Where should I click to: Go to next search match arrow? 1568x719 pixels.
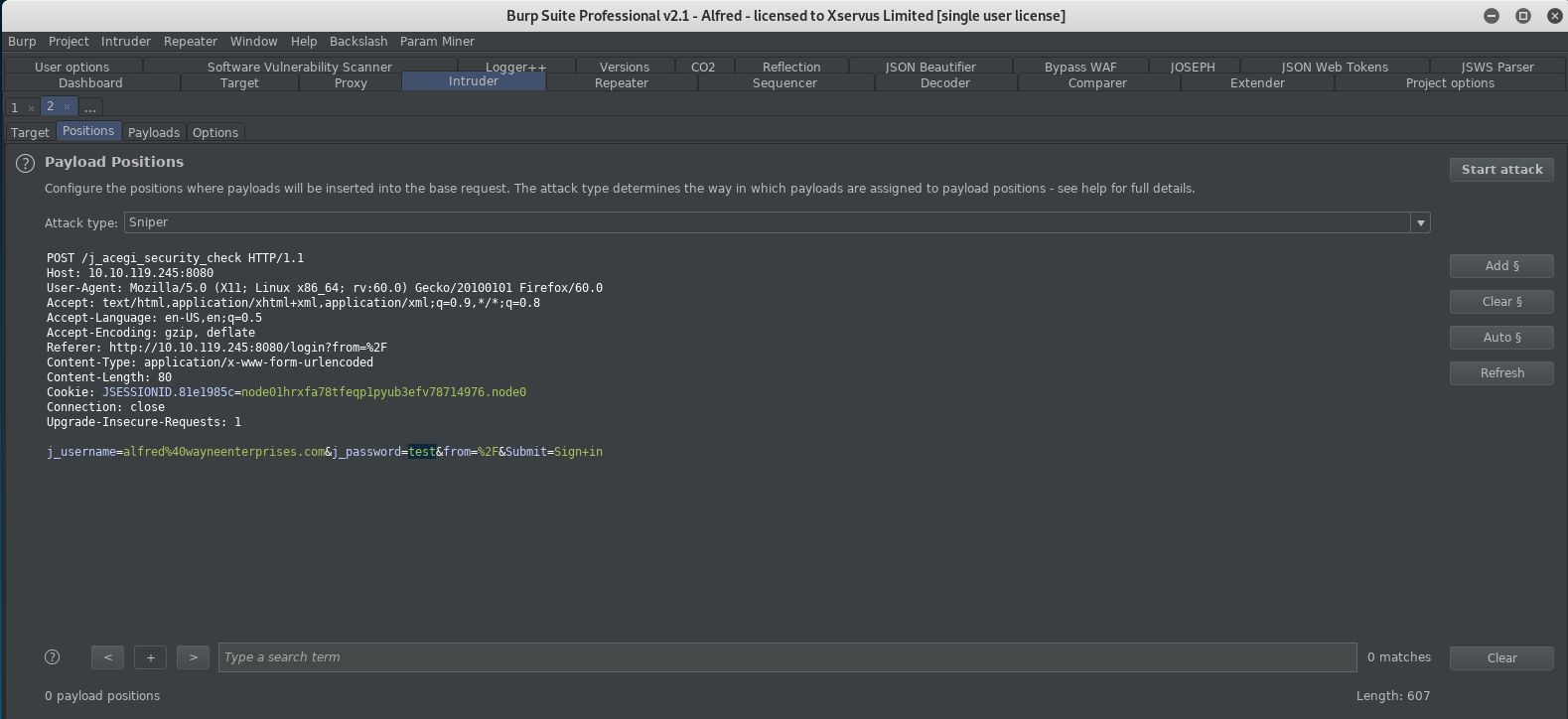[x=194, y=657]
